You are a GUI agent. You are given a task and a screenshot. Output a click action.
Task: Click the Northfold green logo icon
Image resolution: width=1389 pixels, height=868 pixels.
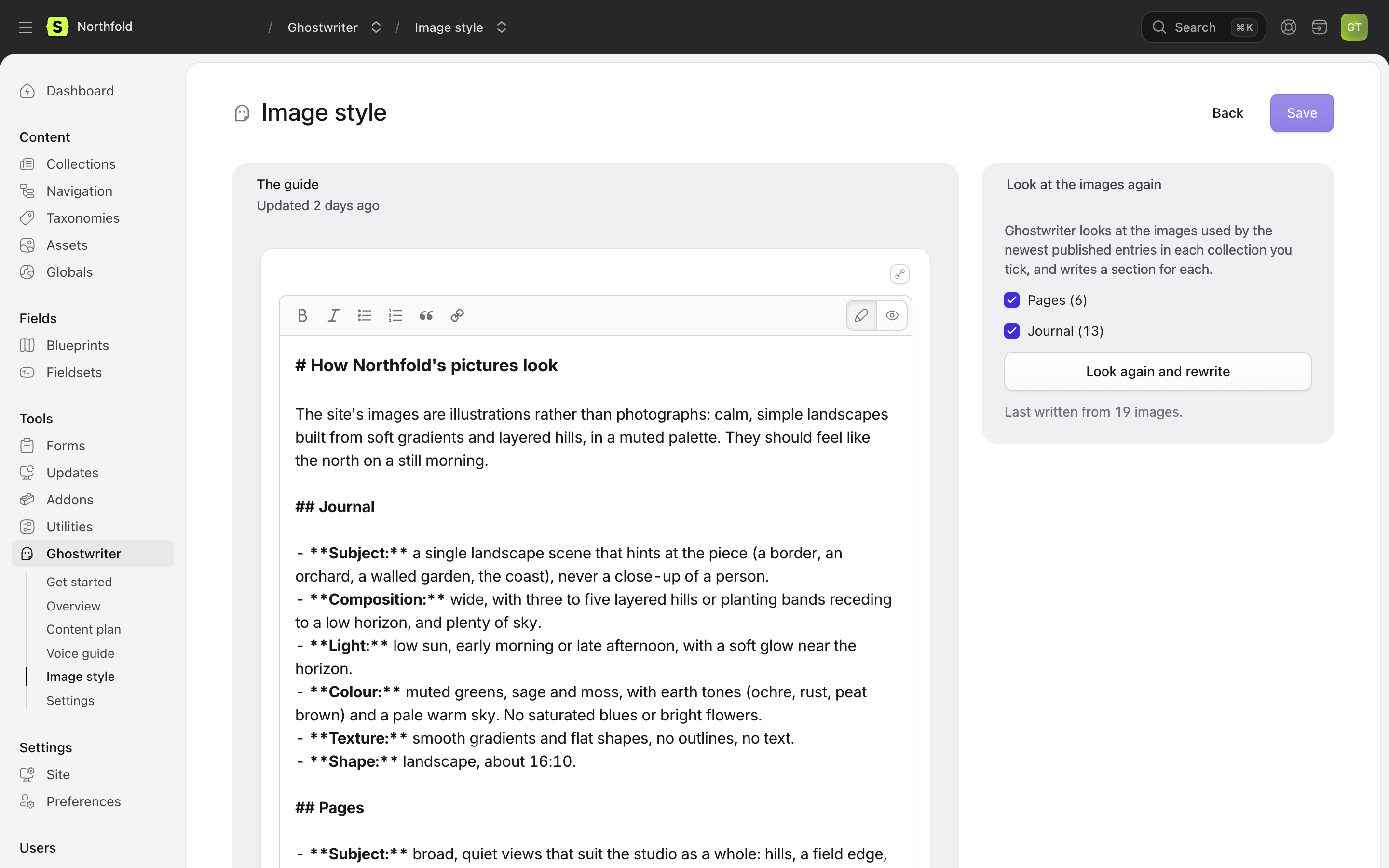coord(57,27)
